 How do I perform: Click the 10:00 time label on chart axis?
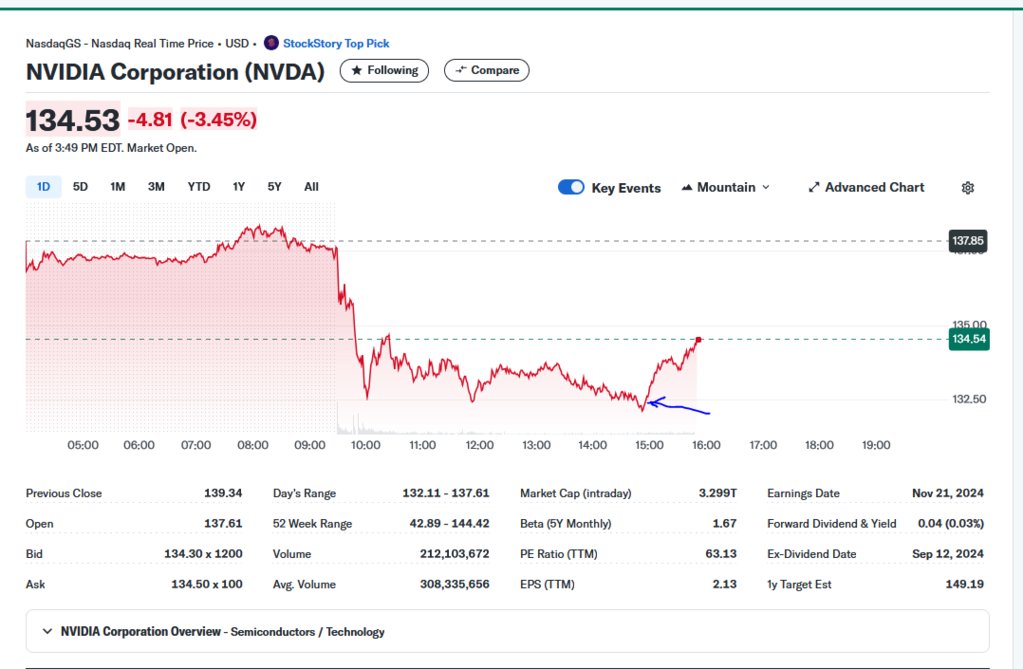pyautogui.click(x=365, y=445)
